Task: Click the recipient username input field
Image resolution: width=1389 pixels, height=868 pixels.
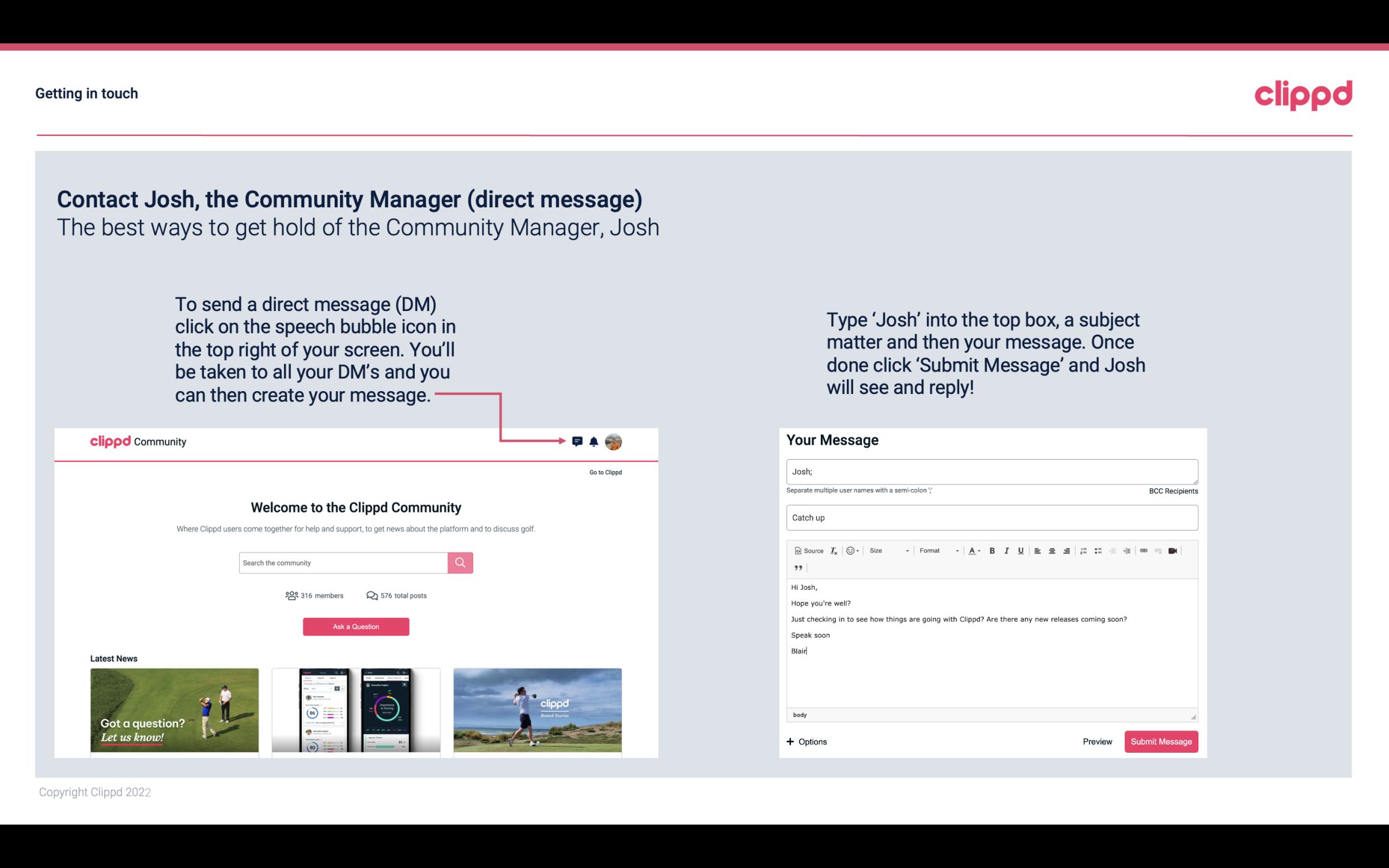Action: tap(990, 470)
